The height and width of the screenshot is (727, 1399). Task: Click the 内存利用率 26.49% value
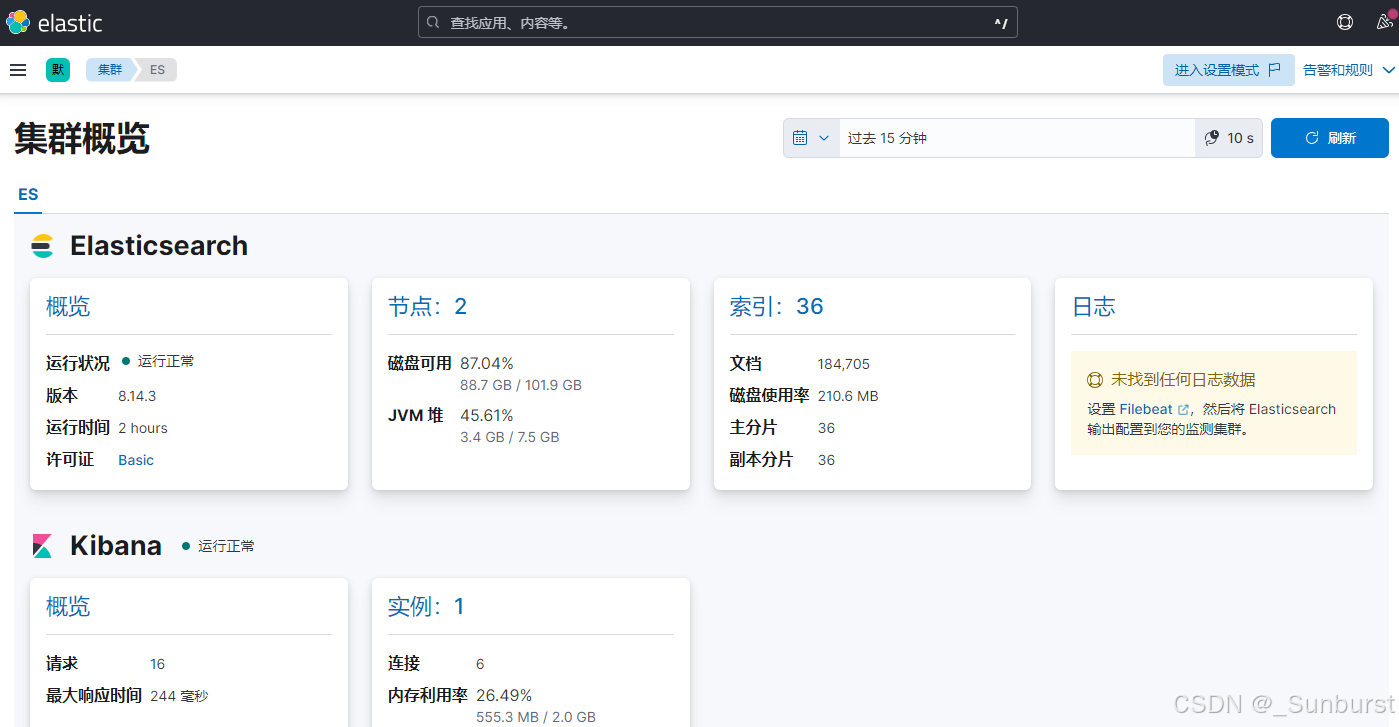[504, 695]
